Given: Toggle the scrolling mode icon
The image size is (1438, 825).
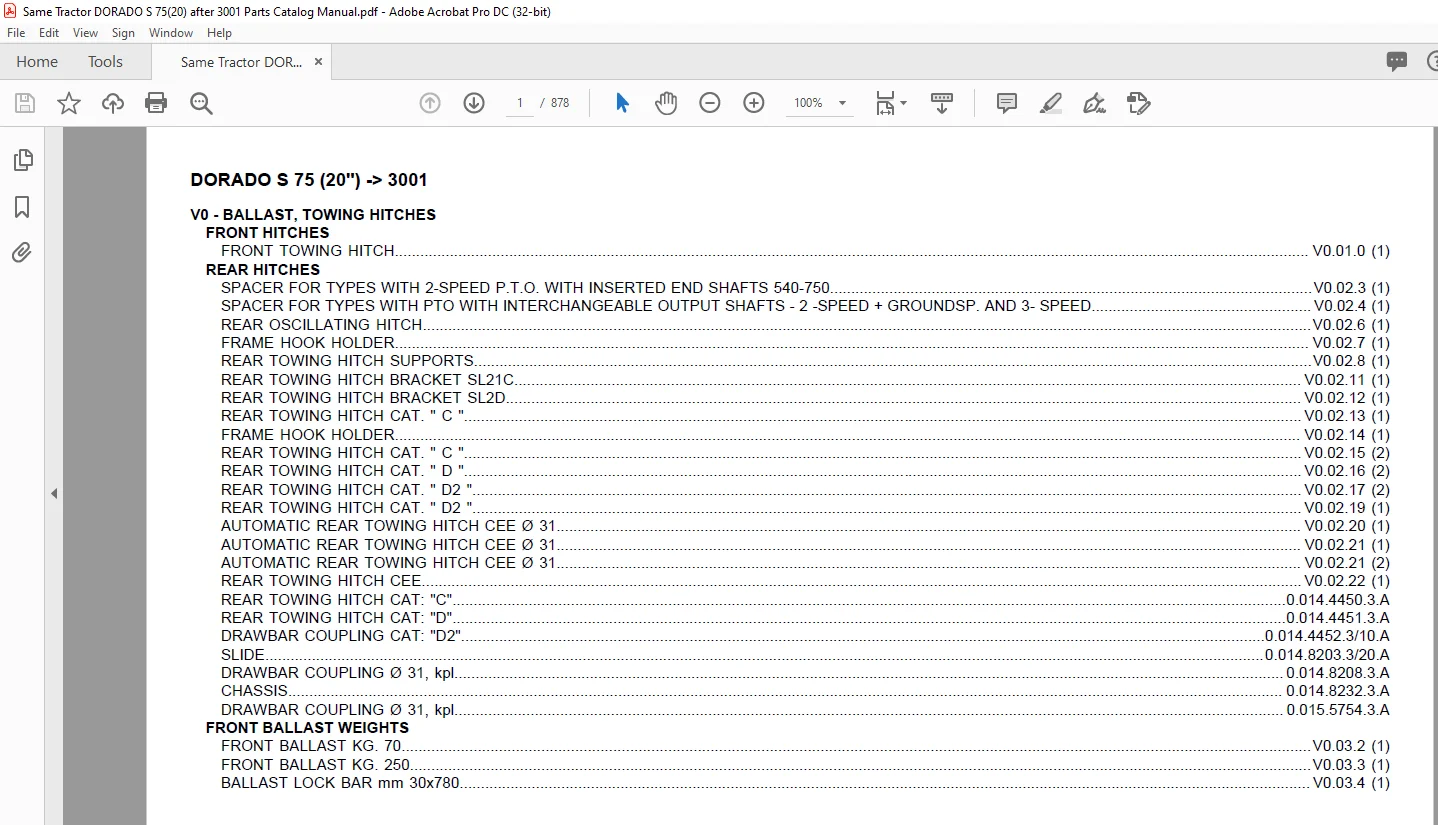Looking at the screenshot, I should tap(942, 103).
